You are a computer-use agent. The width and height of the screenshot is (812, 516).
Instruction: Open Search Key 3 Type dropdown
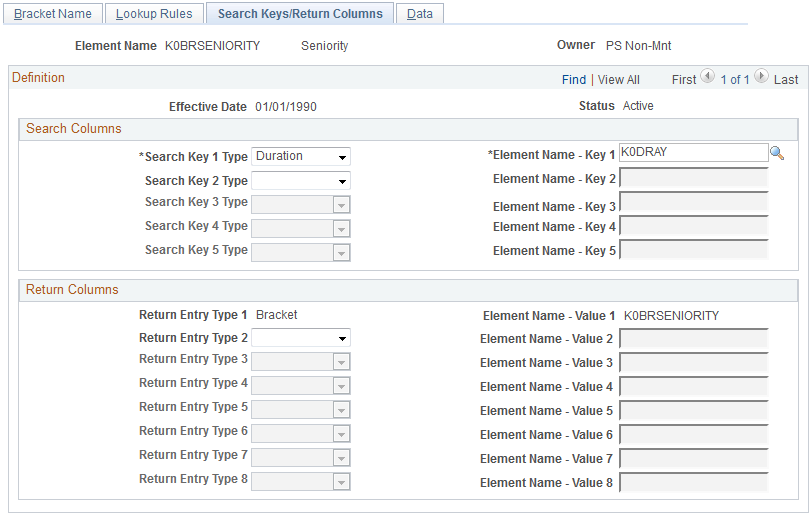(300, 205)
